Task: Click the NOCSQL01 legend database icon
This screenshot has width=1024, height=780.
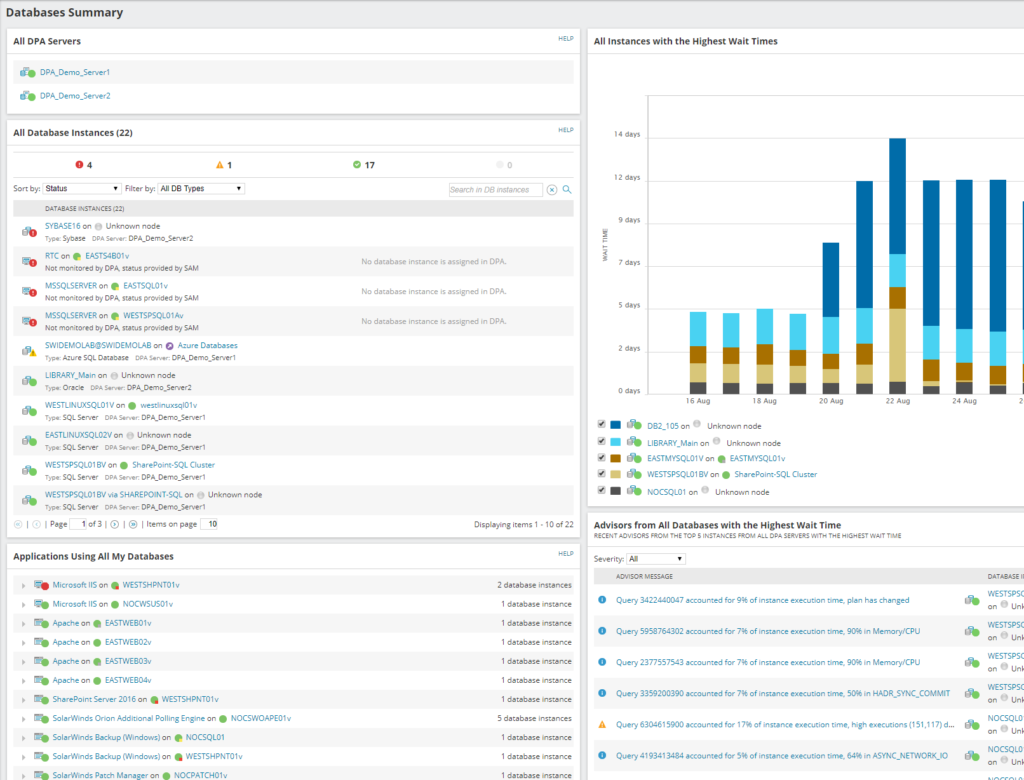Action: pyautogui.click(x=633, y=491)
